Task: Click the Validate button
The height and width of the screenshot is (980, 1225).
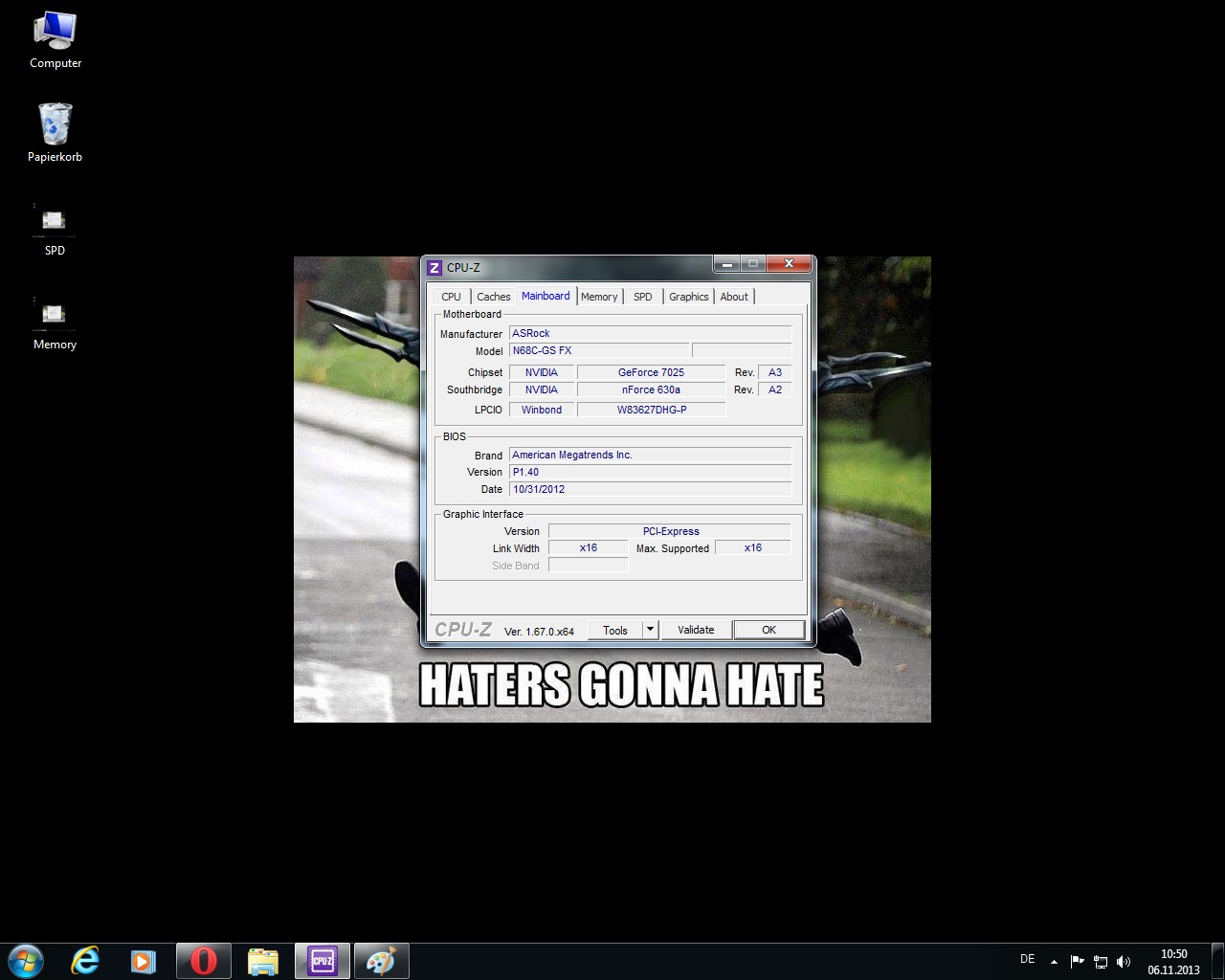Action: pos(696,630)
